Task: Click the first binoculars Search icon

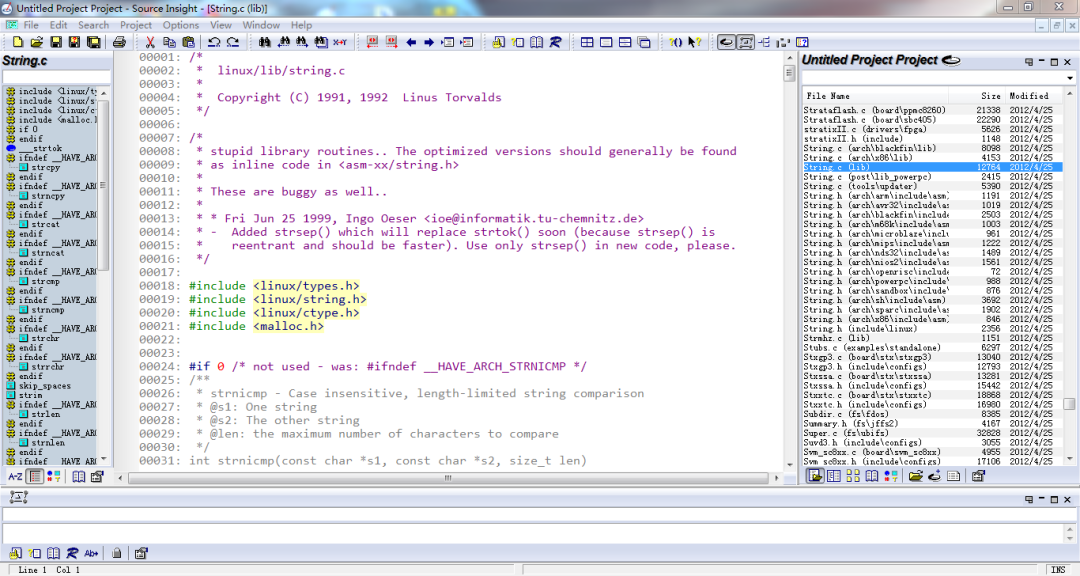Action: (265, 42)
